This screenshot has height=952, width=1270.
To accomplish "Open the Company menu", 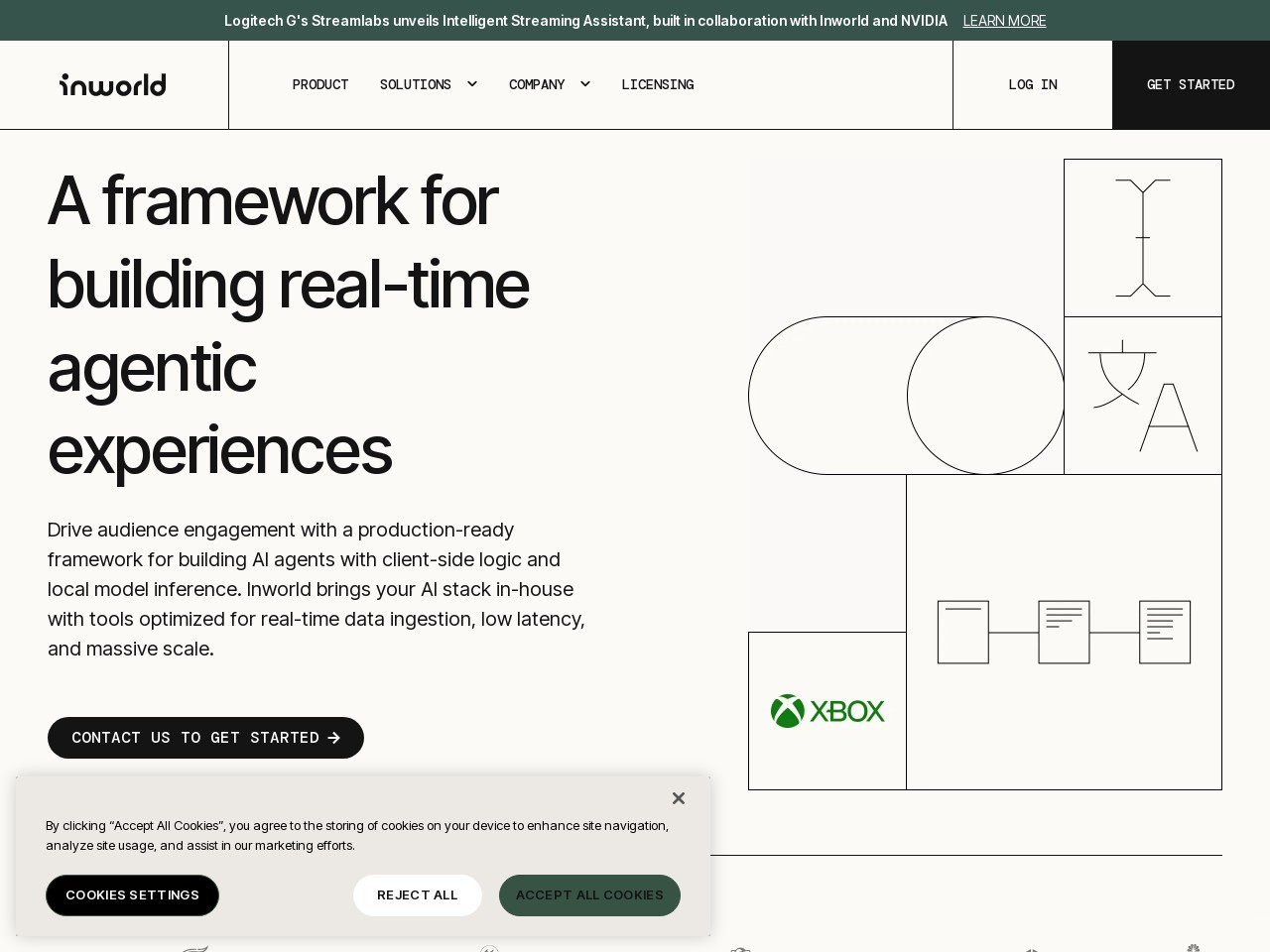I will (537, 84).
